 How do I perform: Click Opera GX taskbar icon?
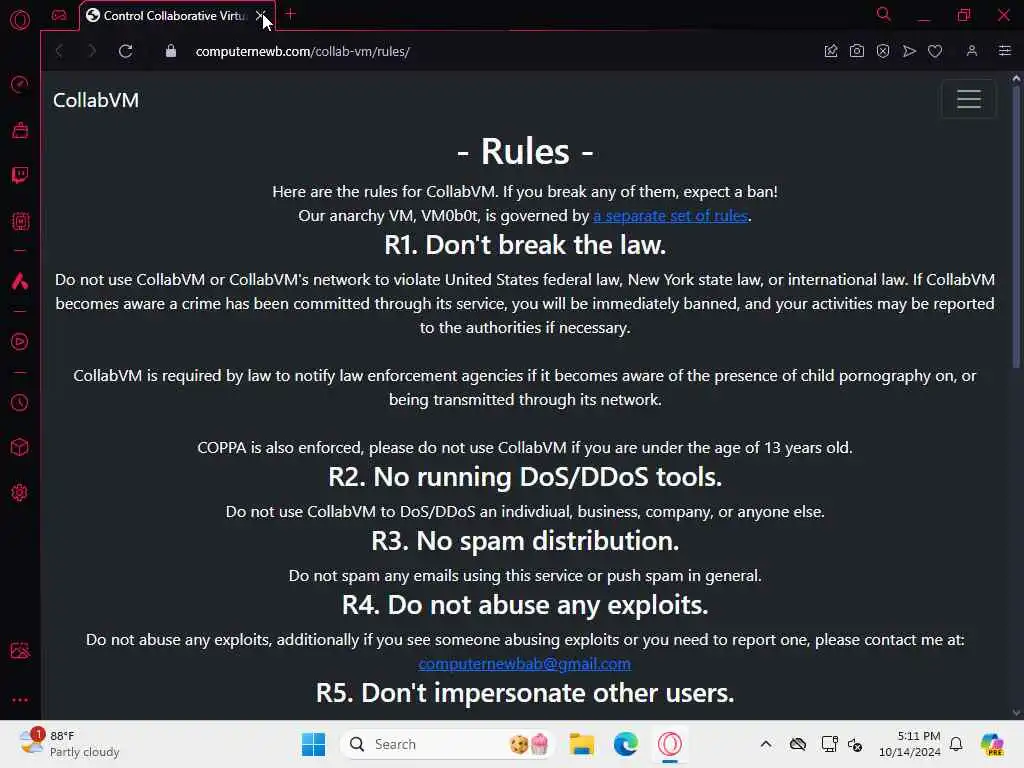tap(670, 744)
